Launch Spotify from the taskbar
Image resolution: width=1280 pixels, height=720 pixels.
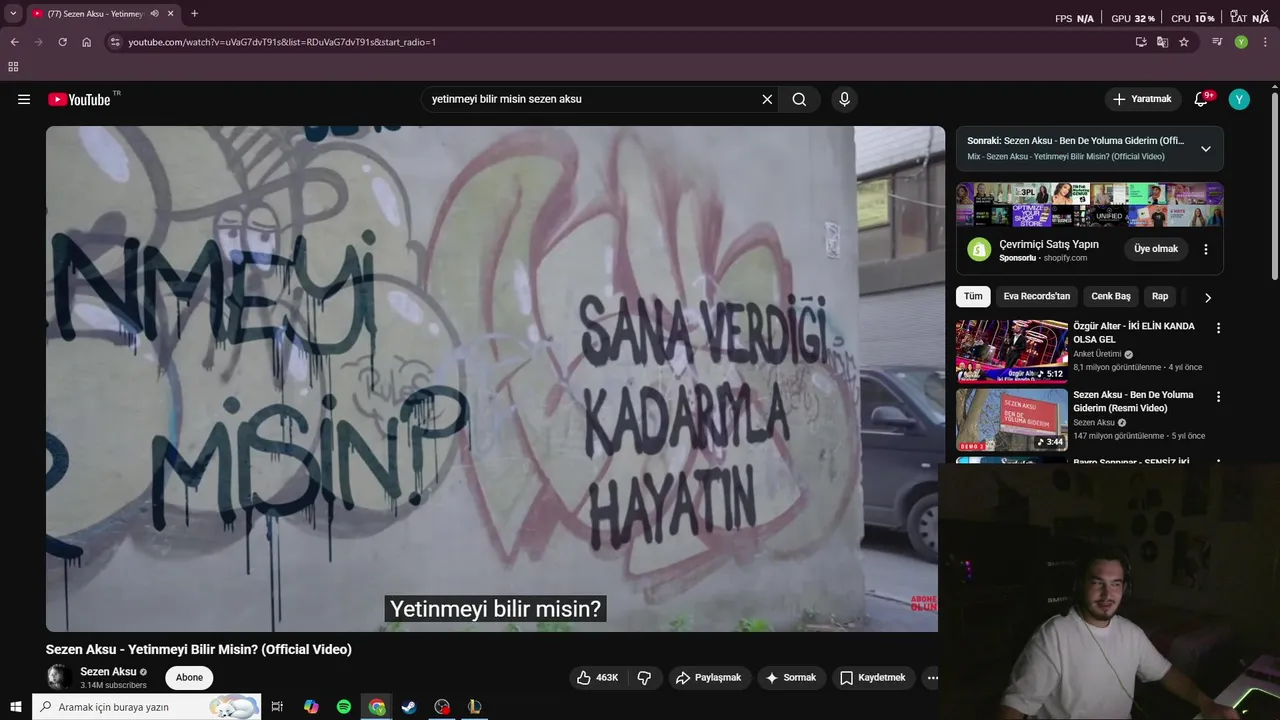coord(344,706)
